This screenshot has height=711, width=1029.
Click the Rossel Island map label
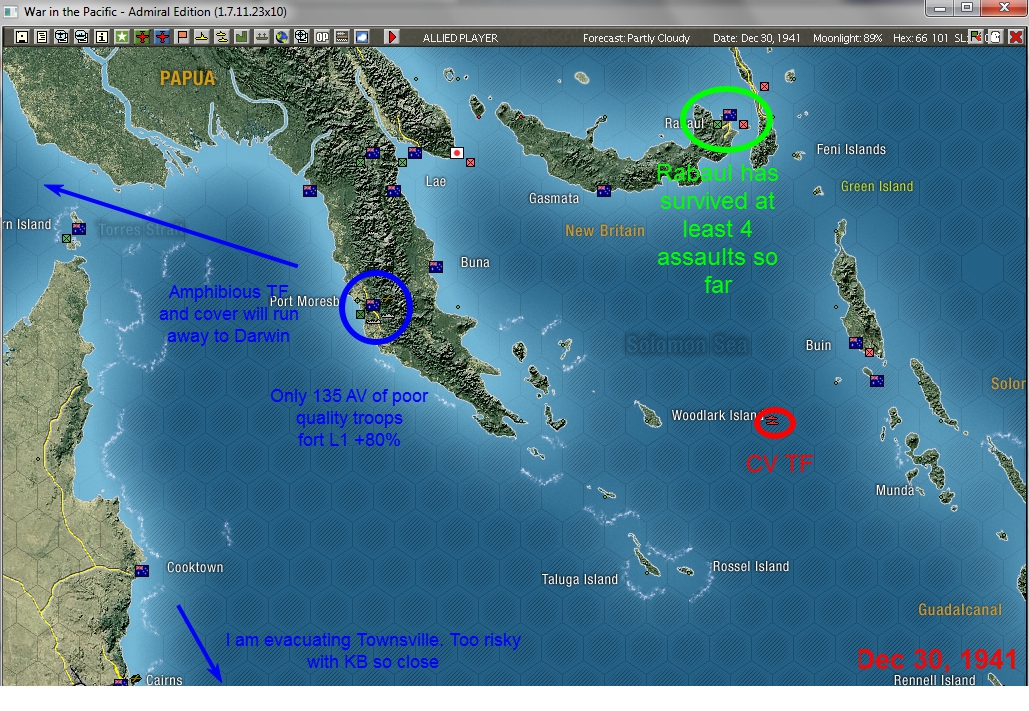tap(751, 567)
